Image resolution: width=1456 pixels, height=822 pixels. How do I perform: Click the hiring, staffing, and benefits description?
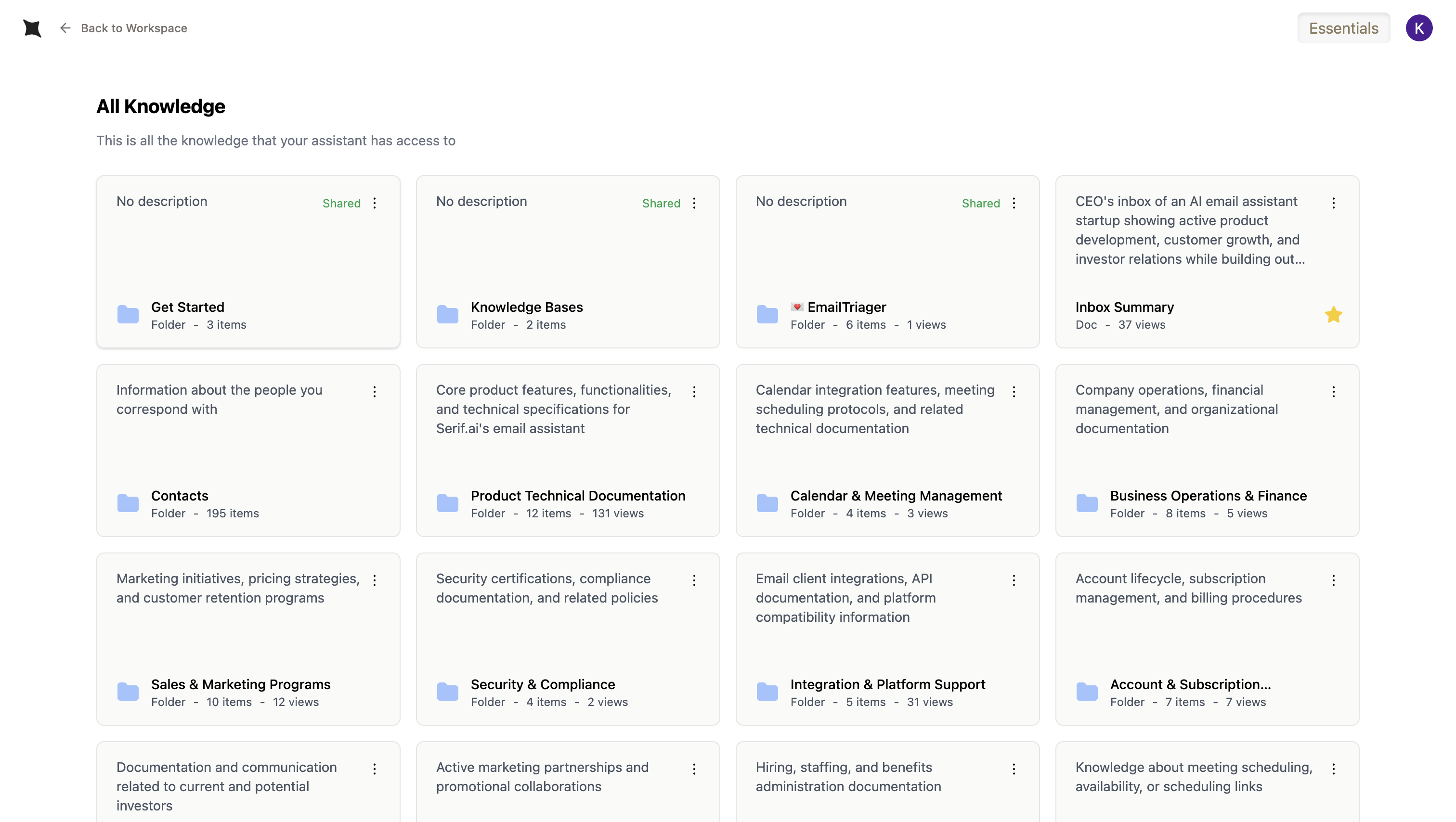848,777
